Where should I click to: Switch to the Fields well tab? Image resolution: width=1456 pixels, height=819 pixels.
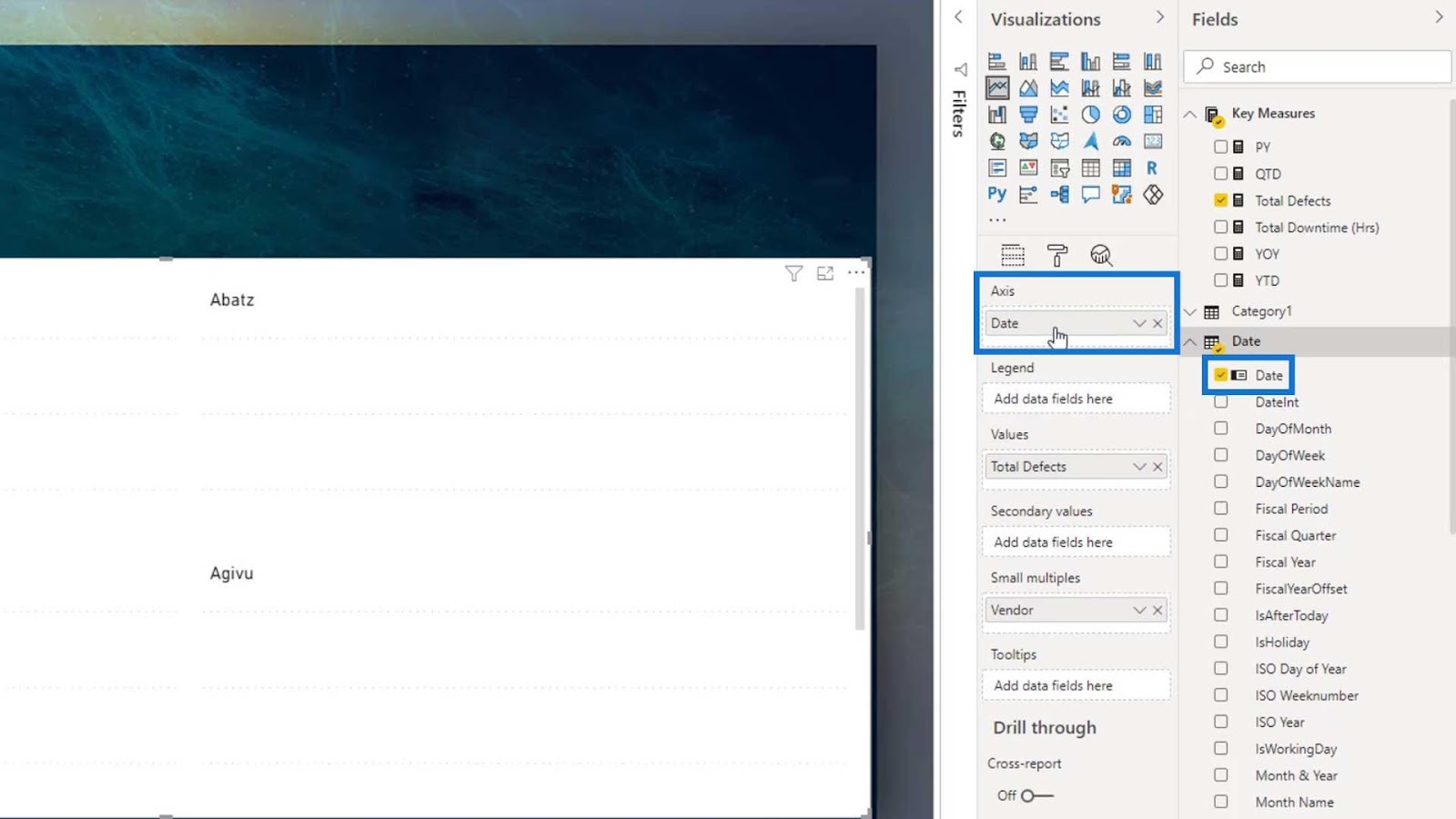(1013, 255)
